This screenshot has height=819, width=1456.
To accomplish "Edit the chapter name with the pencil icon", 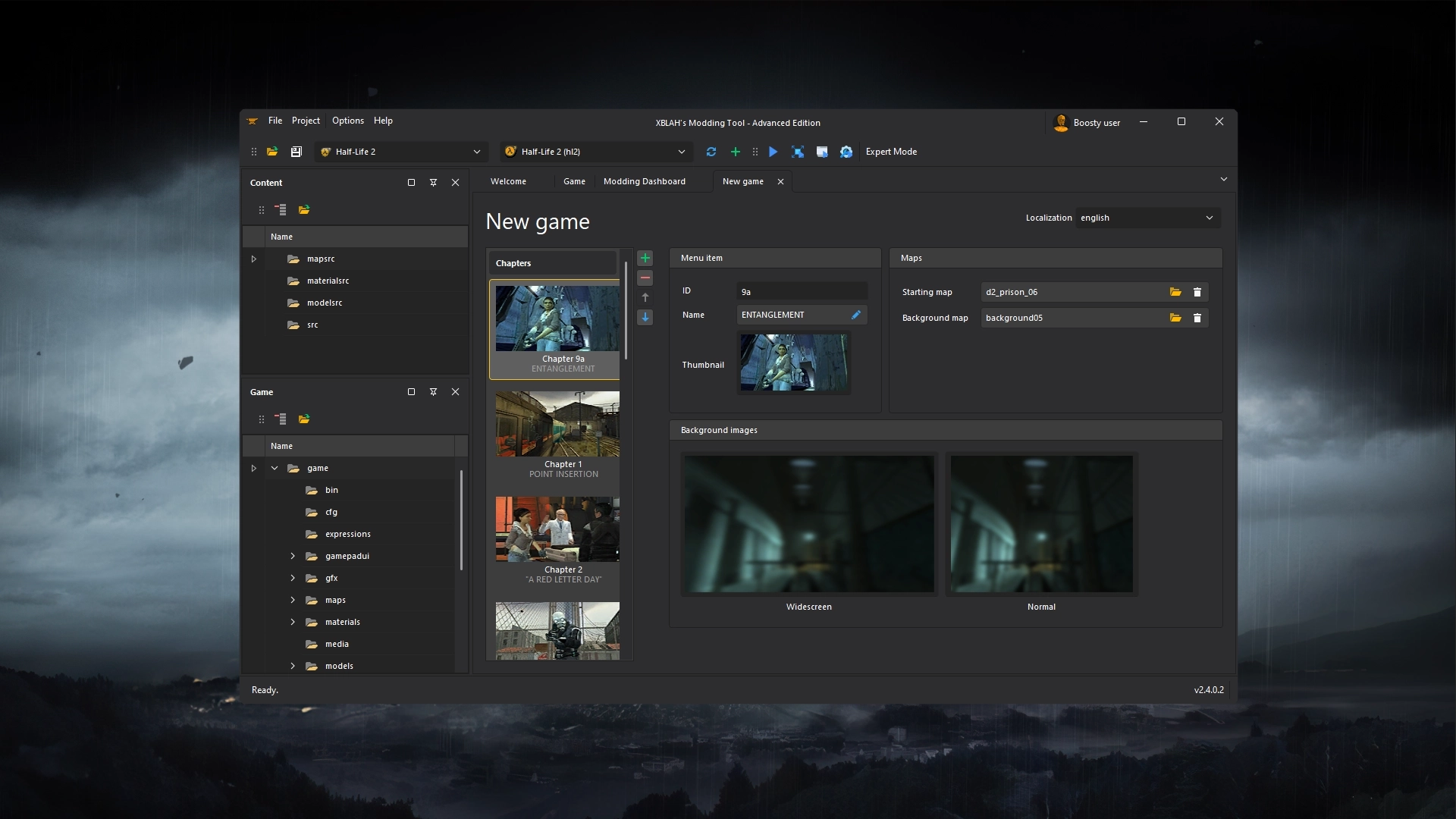I will (856, 315).
